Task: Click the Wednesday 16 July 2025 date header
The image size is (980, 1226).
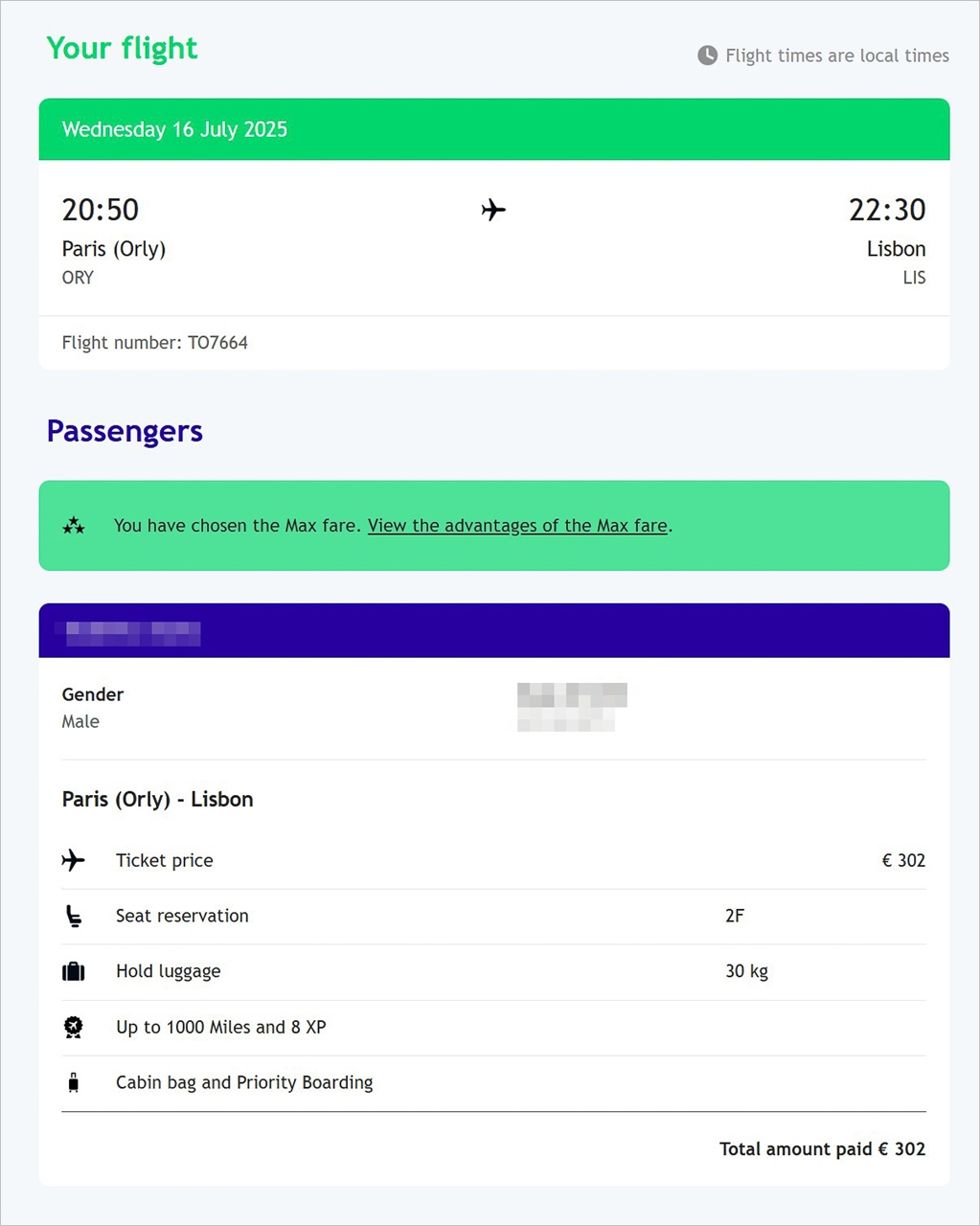Action: click(174, 130)
